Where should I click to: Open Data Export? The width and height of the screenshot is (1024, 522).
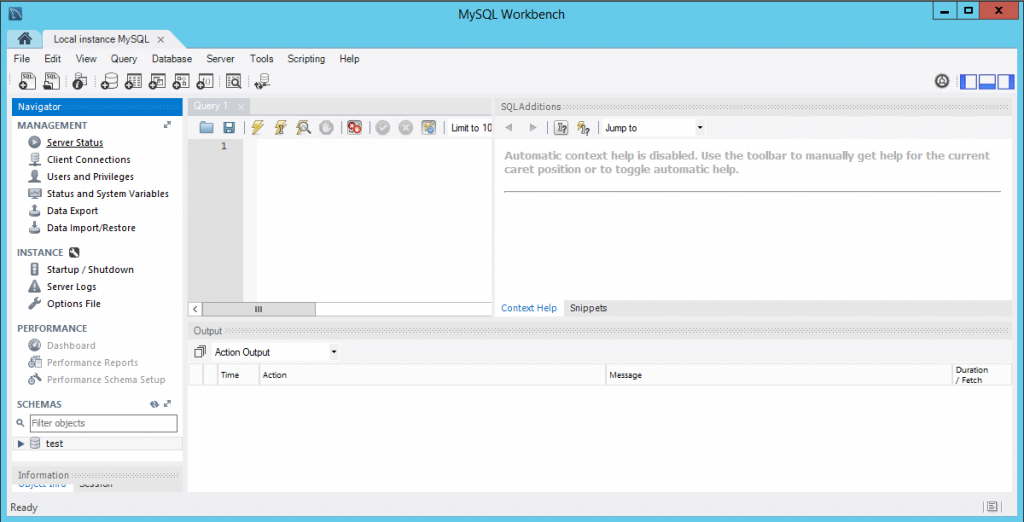coord(72,210)
